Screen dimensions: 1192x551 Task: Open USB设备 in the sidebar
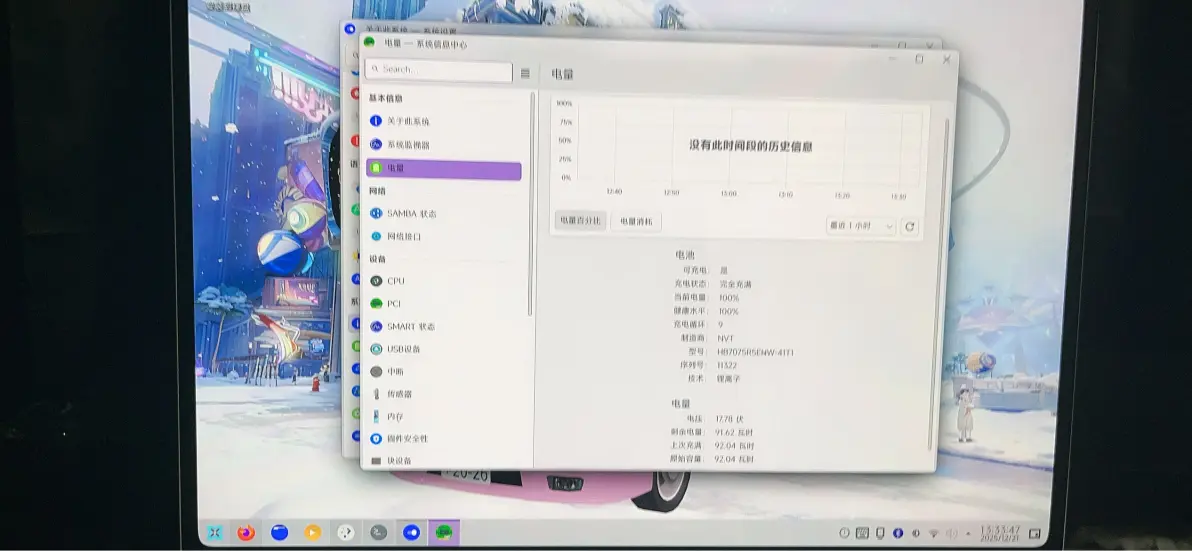pyautogui.click(x=445, y=349)
